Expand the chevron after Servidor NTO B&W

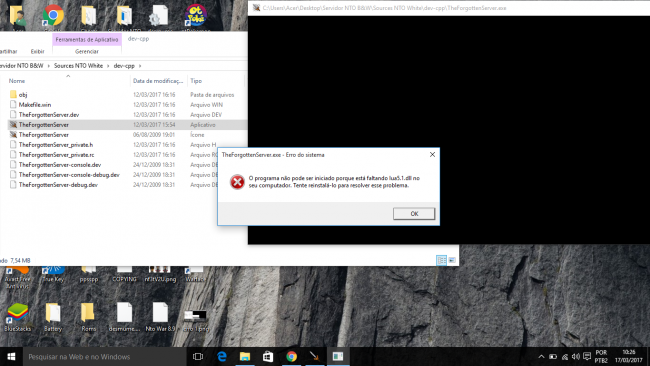[x=49, y=65]
